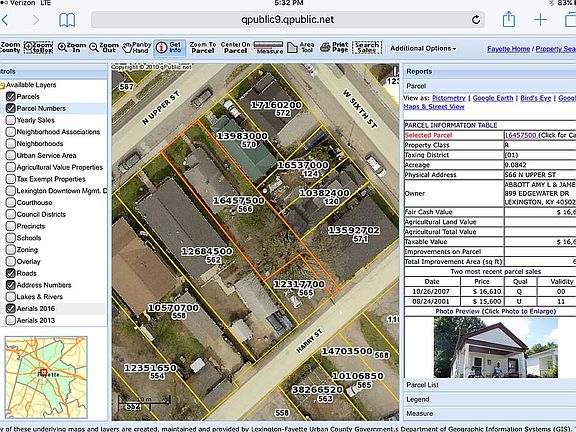Tap the Safari forward arrow
Viewport: 576px width, 432px height.
[36, 20]
